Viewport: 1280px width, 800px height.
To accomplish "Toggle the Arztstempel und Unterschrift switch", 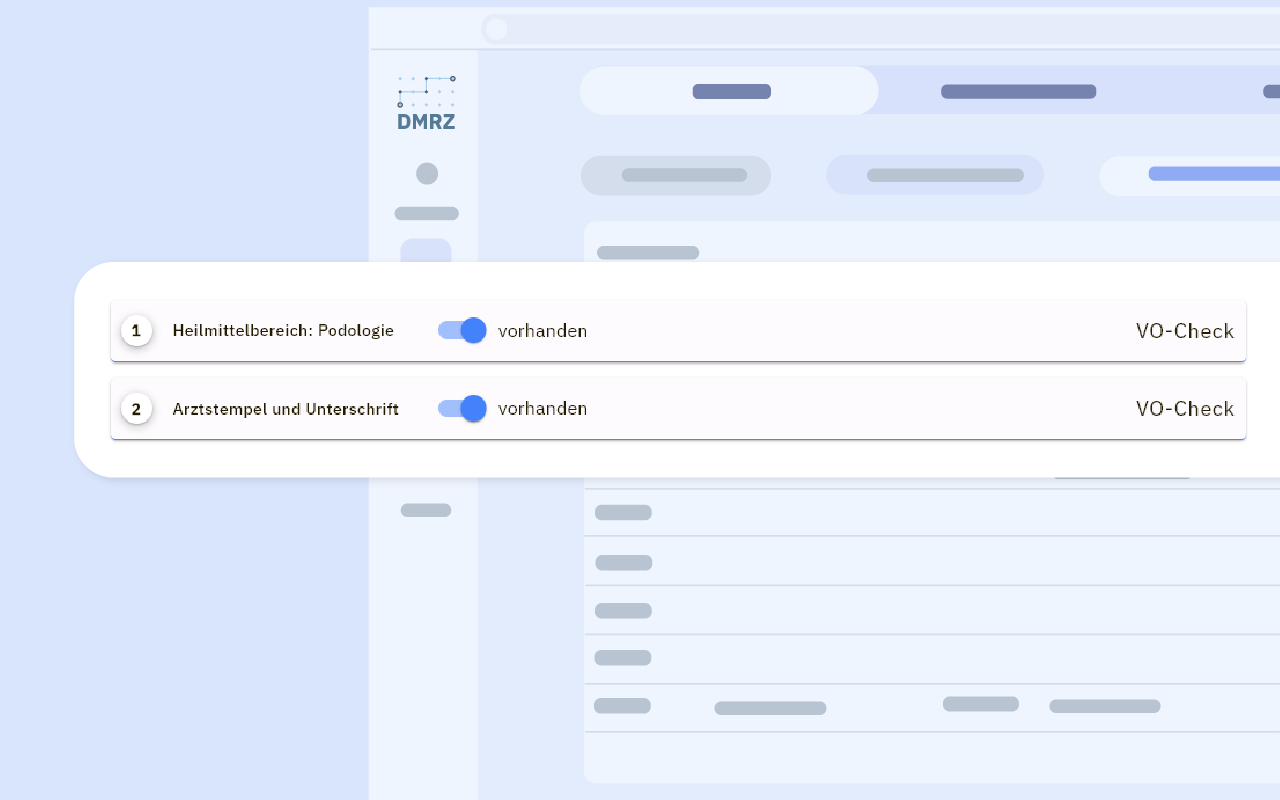I will [x=462, y=408].
